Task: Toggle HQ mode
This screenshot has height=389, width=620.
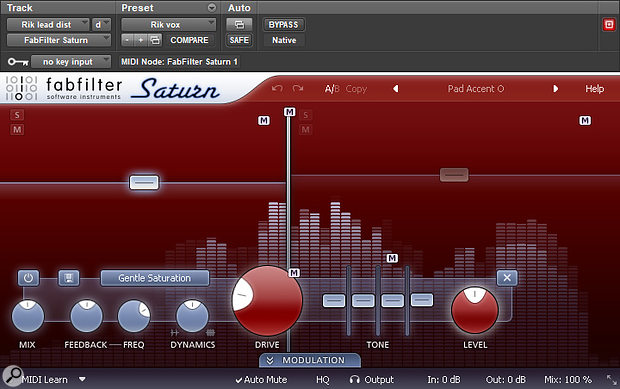Action: [x=323, y=380]
